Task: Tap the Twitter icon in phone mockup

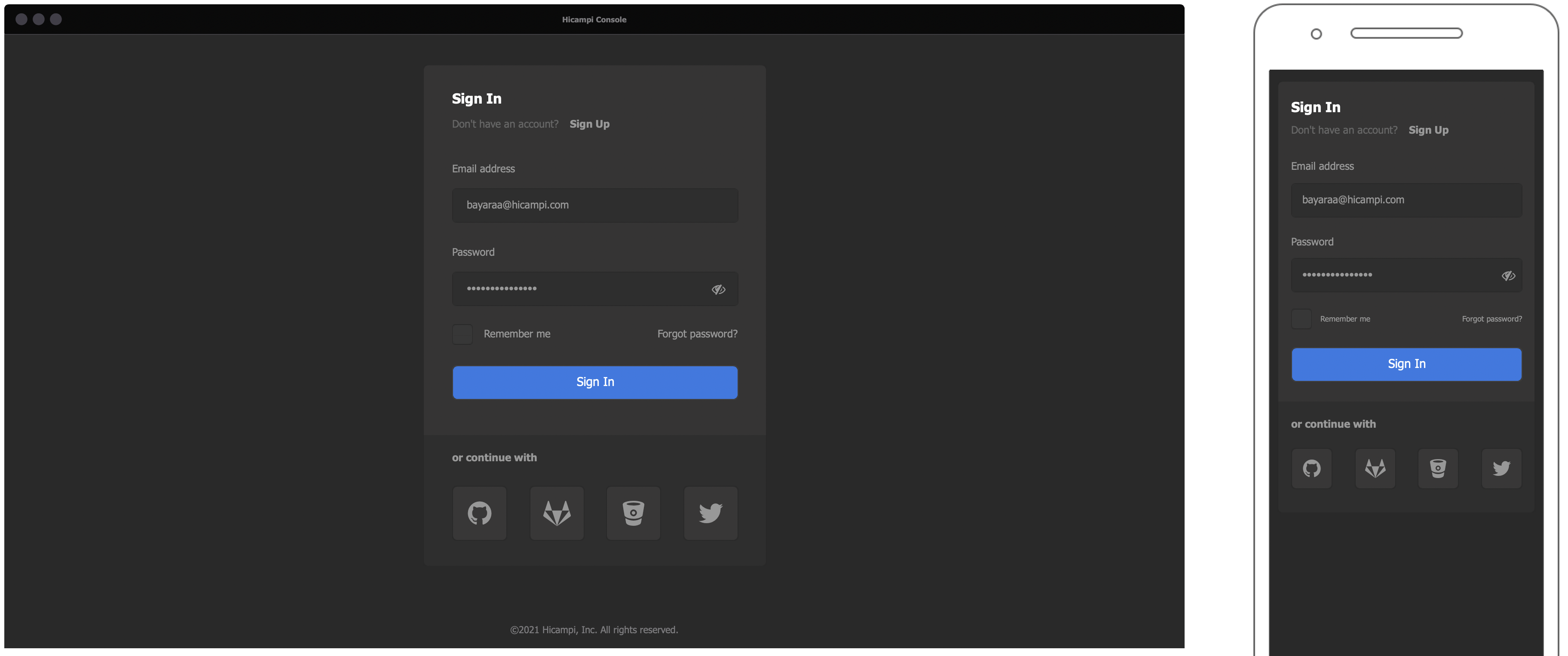Action: point(1501,468)
